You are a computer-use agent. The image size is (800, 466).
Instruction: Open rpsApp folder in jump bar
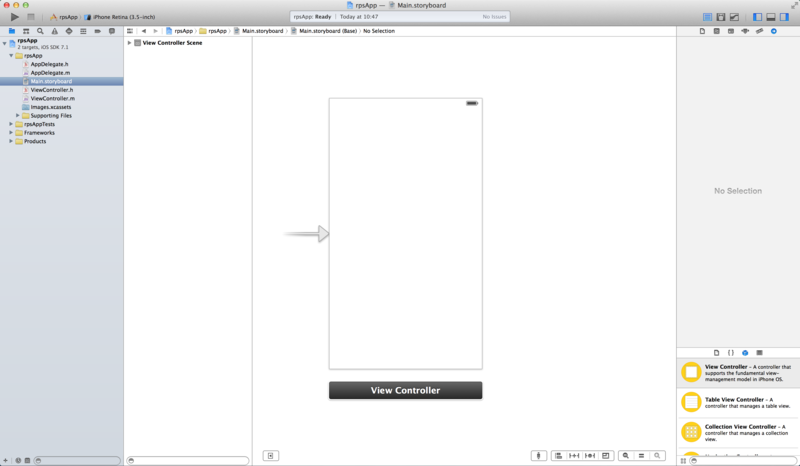(x=213, y=31)
